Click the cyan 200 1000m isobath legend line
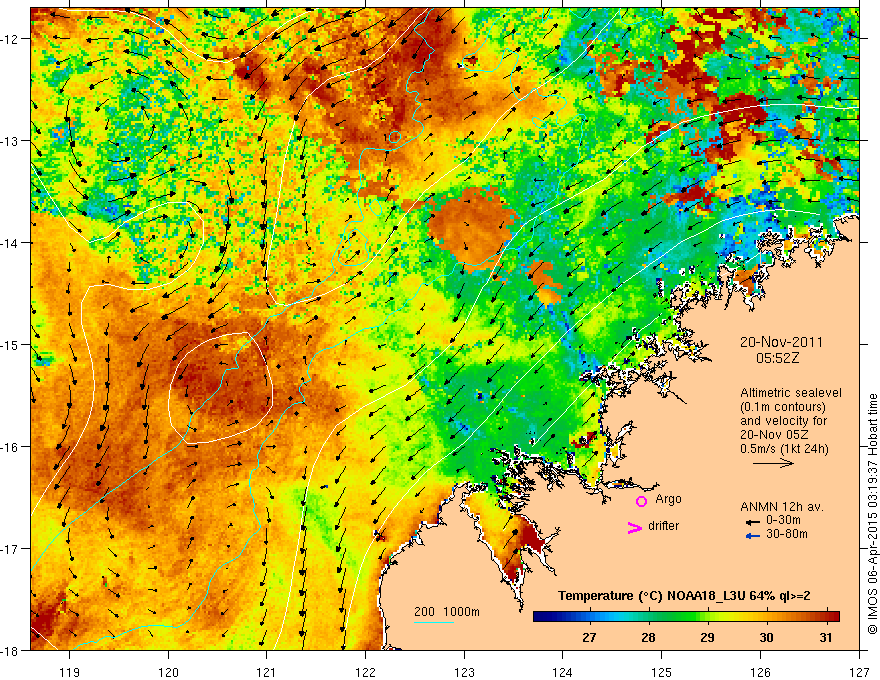880x680 pixels. [434, 622]
